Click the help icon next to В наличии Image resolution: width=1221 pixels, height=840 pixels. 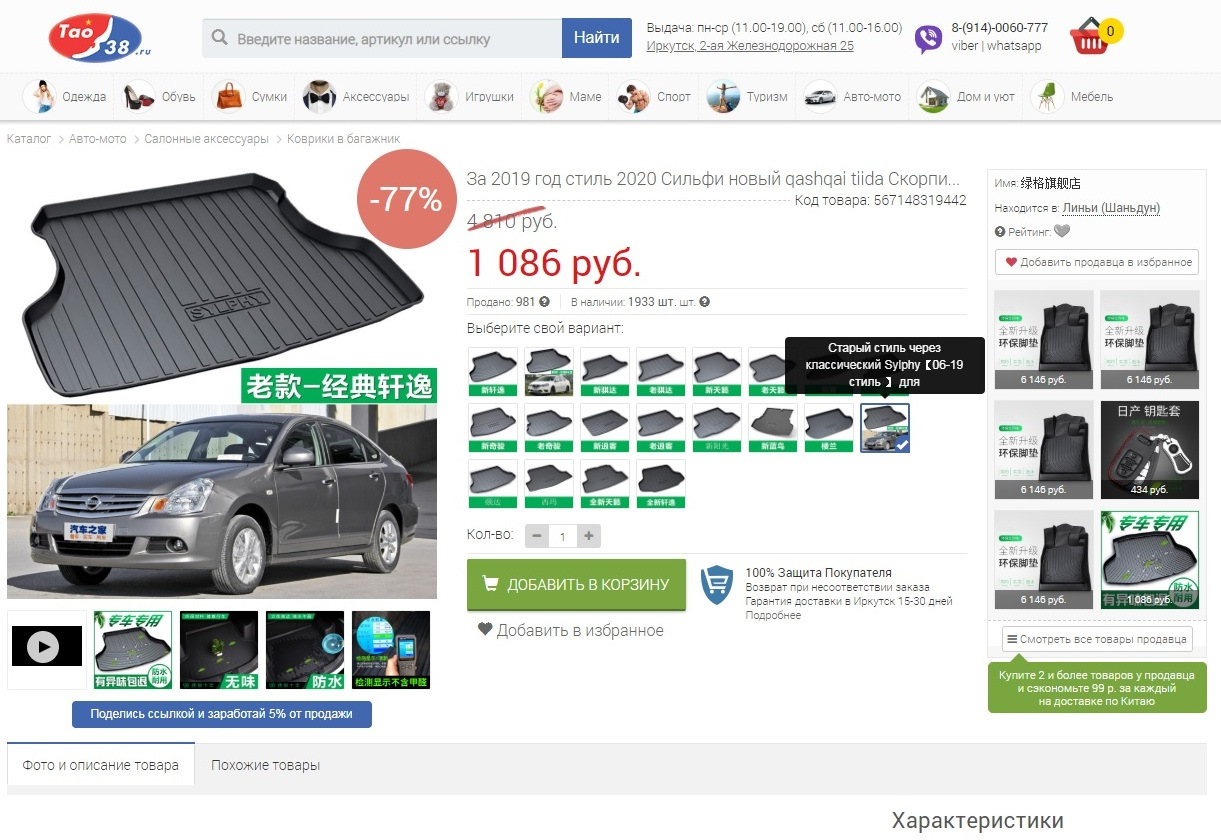click(x=705, y=302)
